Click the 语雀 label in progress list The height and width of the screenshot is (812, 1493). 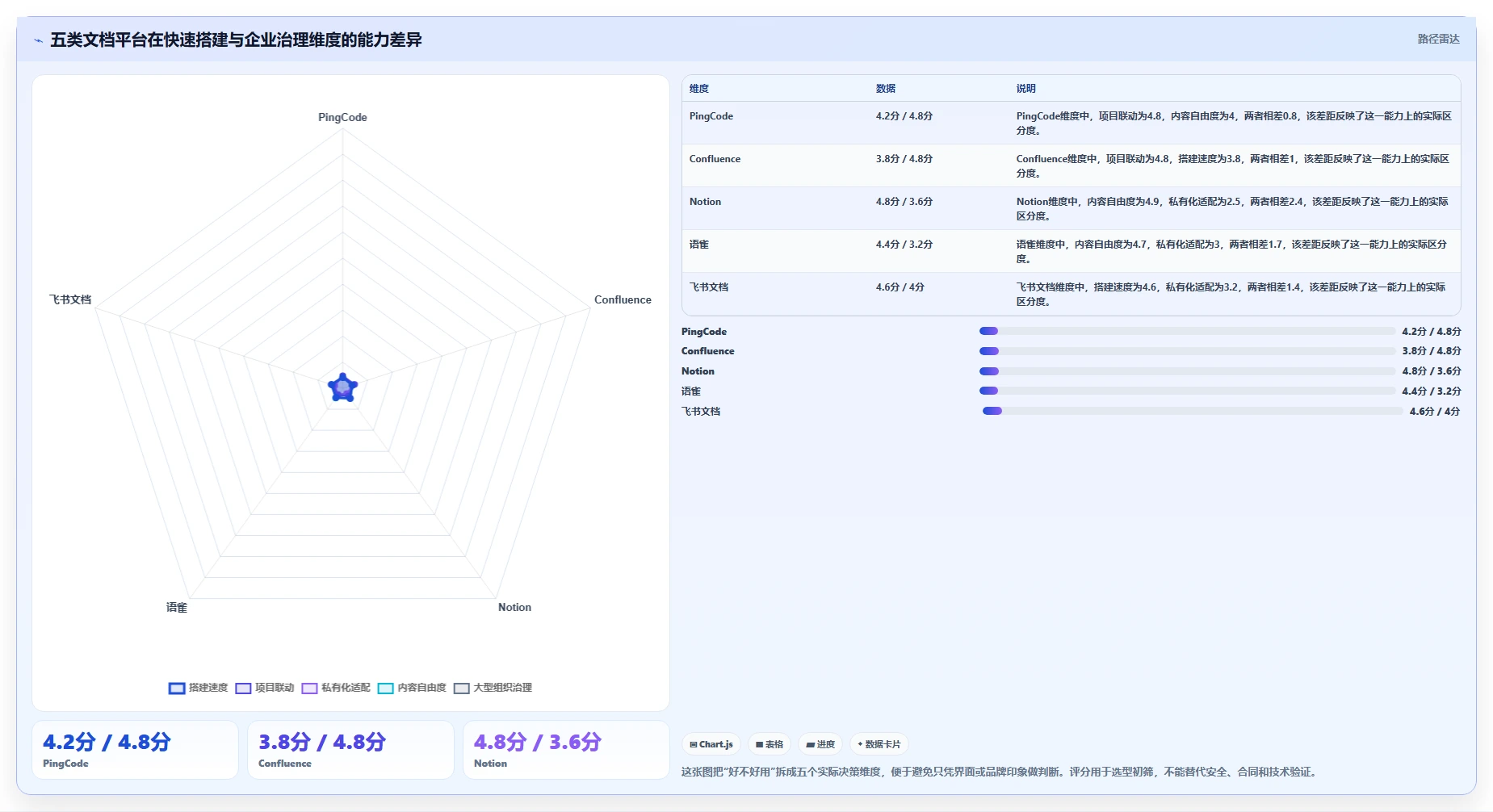[690, 391]
